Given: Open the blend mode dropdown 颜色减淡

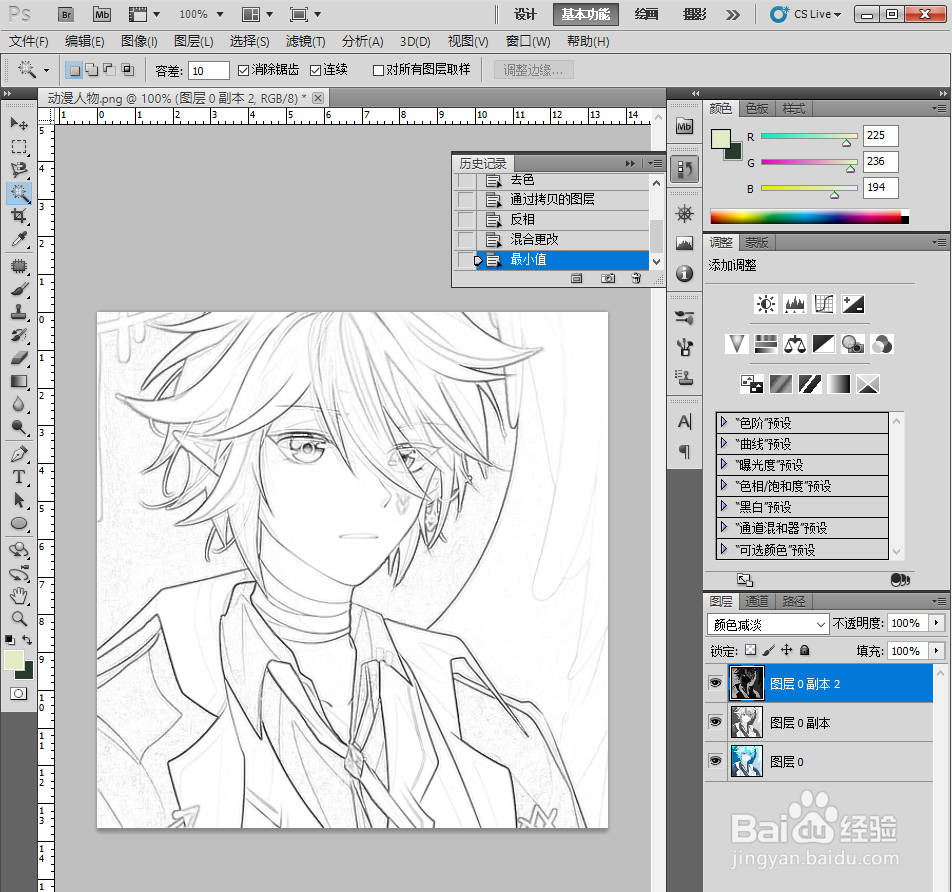Looking at the screenshot, I should (768, 624).
